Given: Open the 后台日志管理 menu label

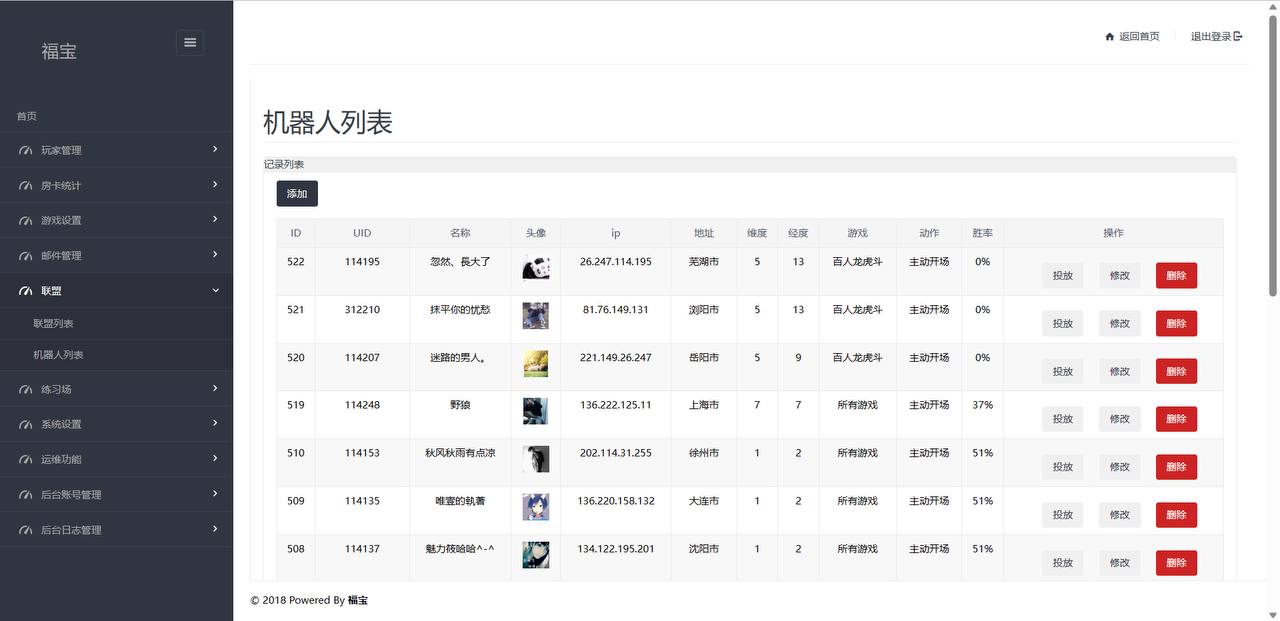Looking at the screenshot, I should coord(71,530).
